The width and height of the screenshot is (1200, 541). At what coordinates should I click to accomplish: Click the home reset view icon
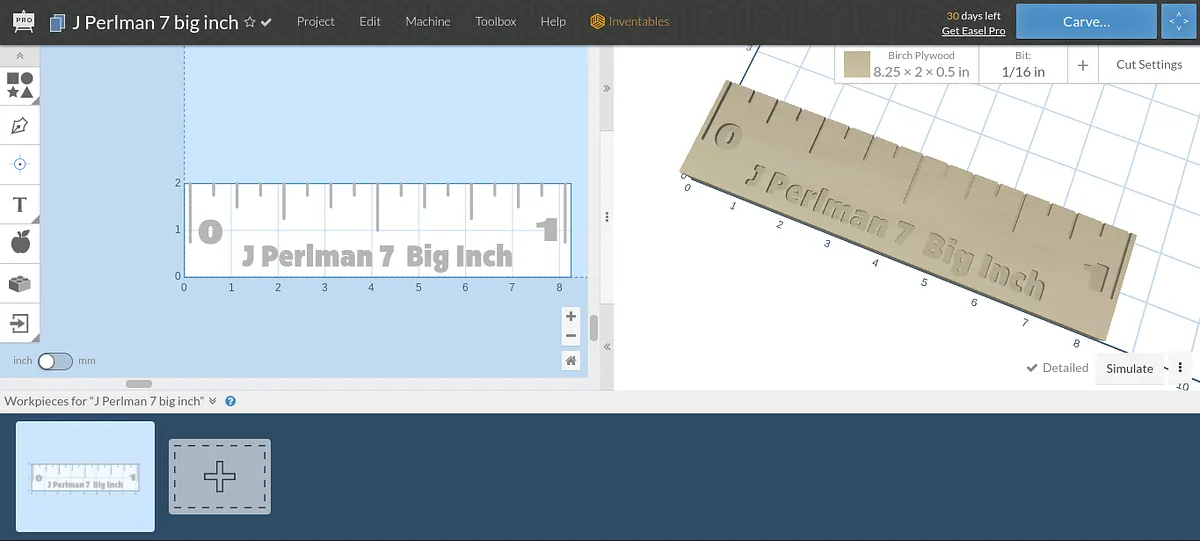571,361
